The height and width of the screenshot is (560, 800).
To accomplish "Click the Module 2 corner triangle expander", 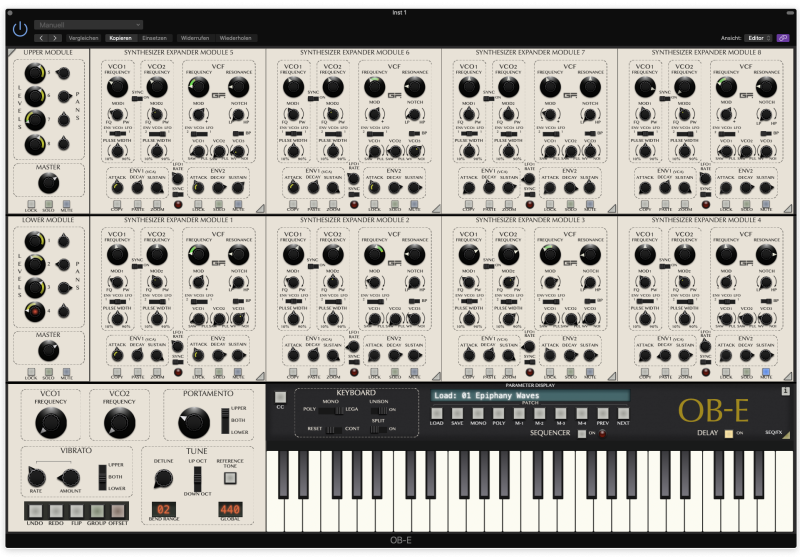I will coord(437,376).
